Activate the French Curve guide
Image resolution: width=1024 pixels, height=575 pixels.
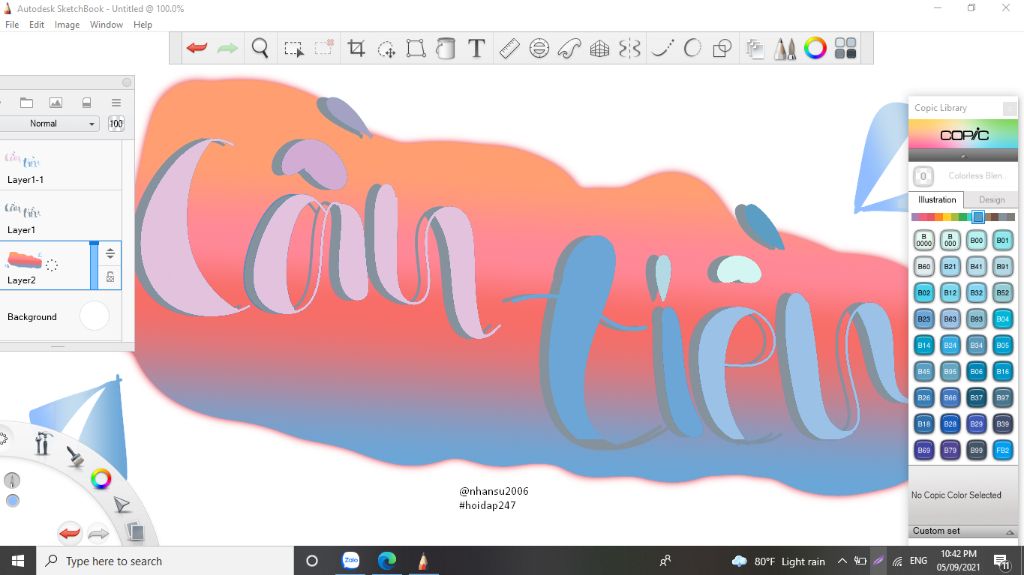(x=569, y=48)
